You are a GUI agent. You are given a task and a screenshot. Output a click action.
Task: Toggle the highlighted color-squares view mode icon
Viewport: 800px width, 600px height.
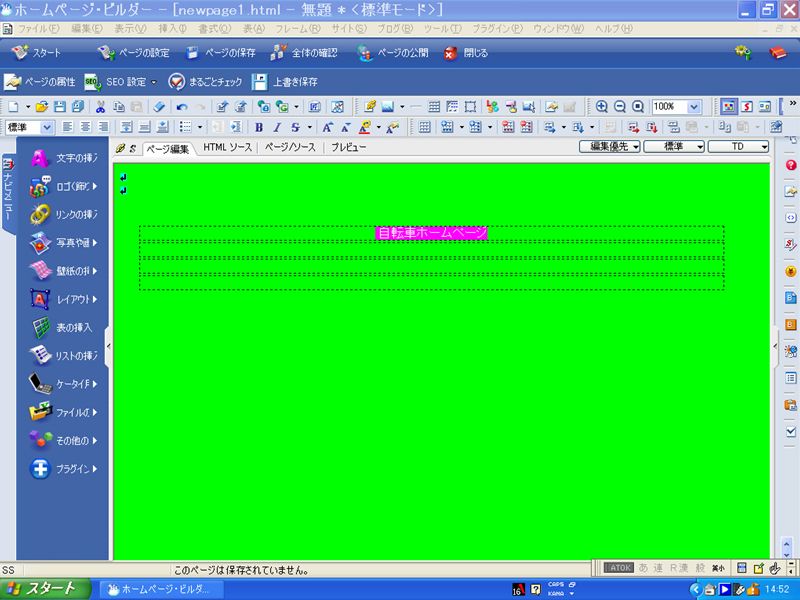[729, 107]
